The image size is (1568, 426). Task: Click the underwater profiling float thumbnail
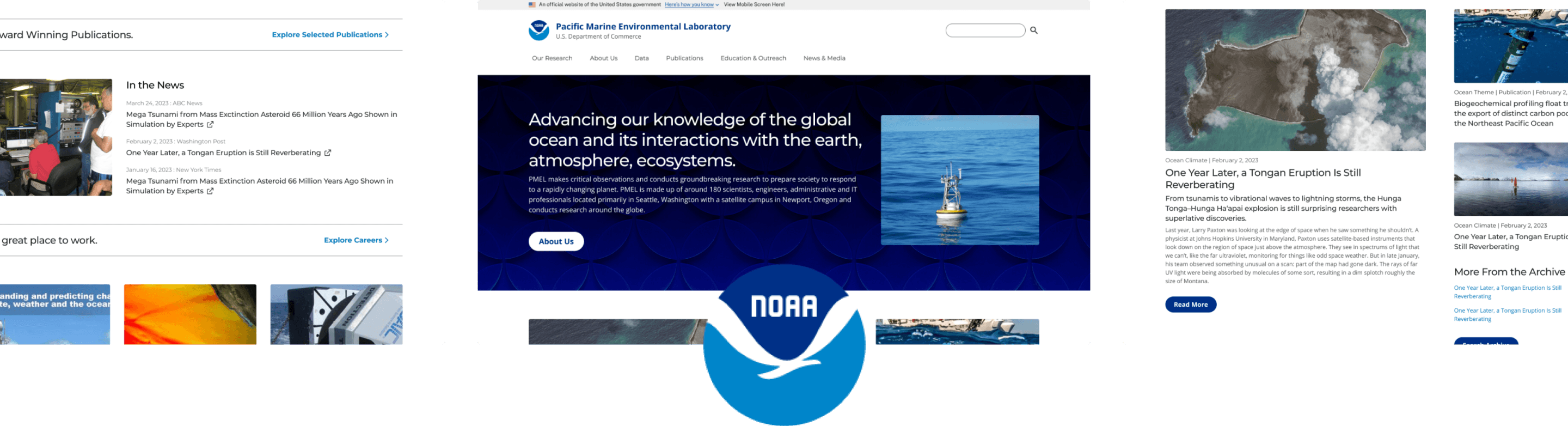(1511, 46)
